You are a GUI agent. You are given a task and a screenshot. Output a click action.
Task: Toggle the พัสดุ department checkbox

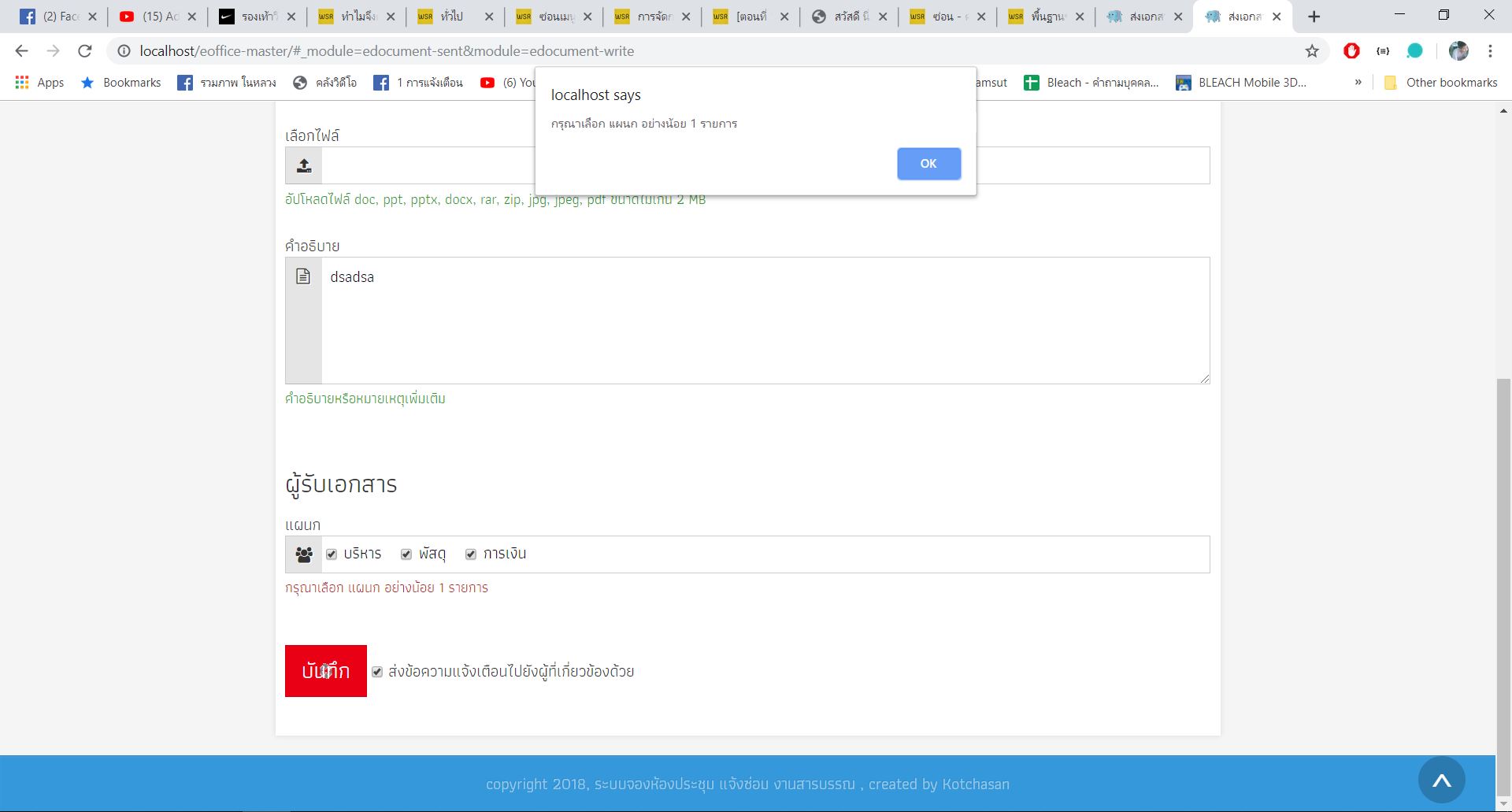[x=406, y=554]
